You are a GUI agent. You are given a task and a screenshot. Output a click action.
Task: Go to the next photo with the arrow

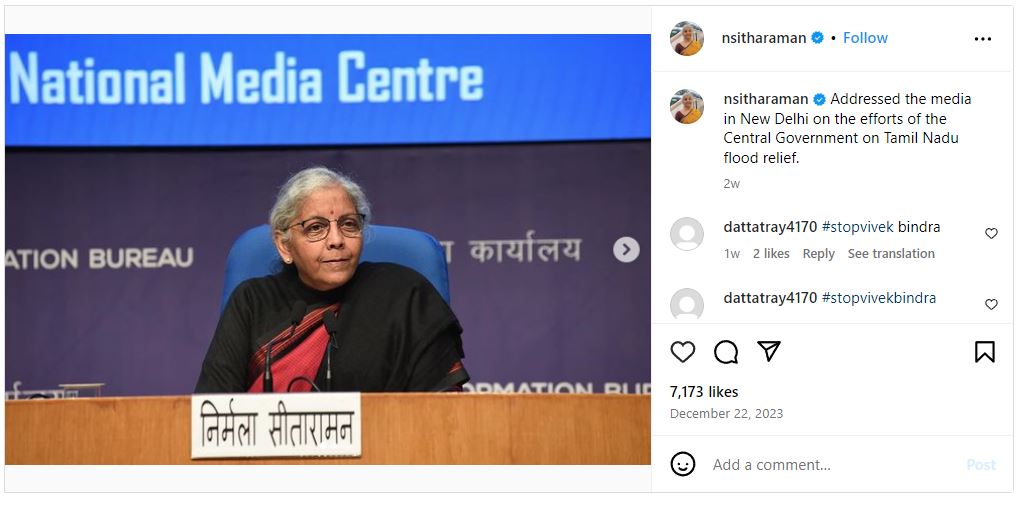point(626,249)
